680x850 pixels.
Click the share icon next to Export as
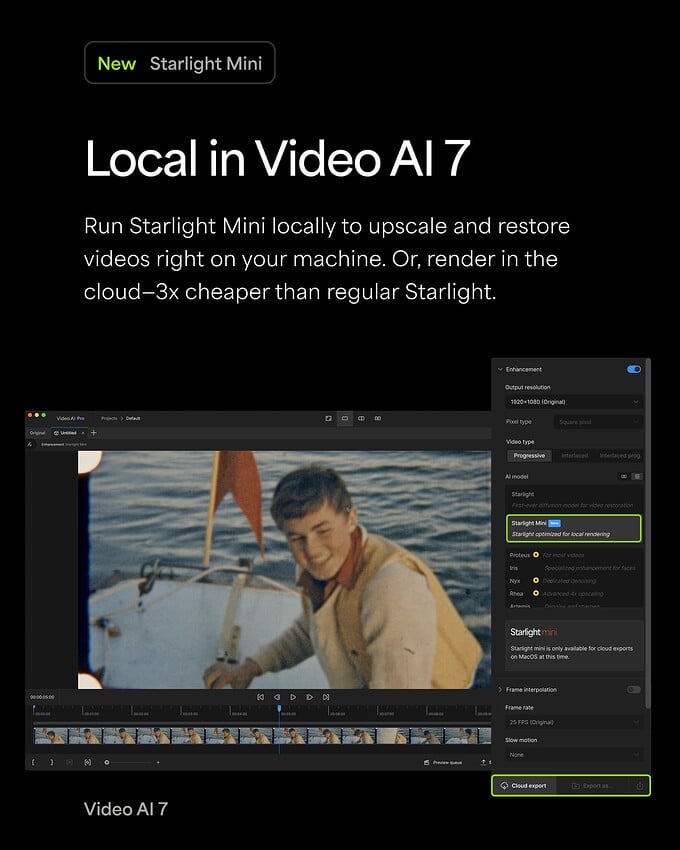coord(640,786)
